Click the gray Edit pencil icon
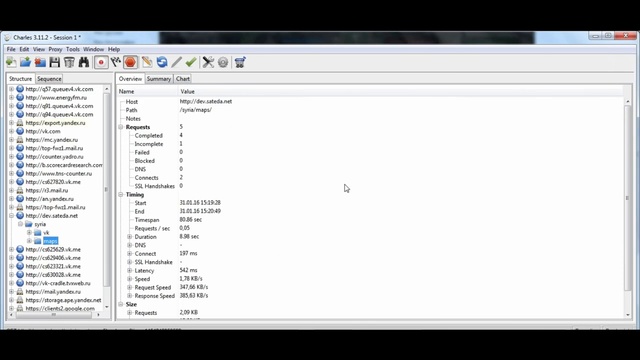The height and width of the screenshot is (360, 640). pyautogui.click(x=176, y=62)
